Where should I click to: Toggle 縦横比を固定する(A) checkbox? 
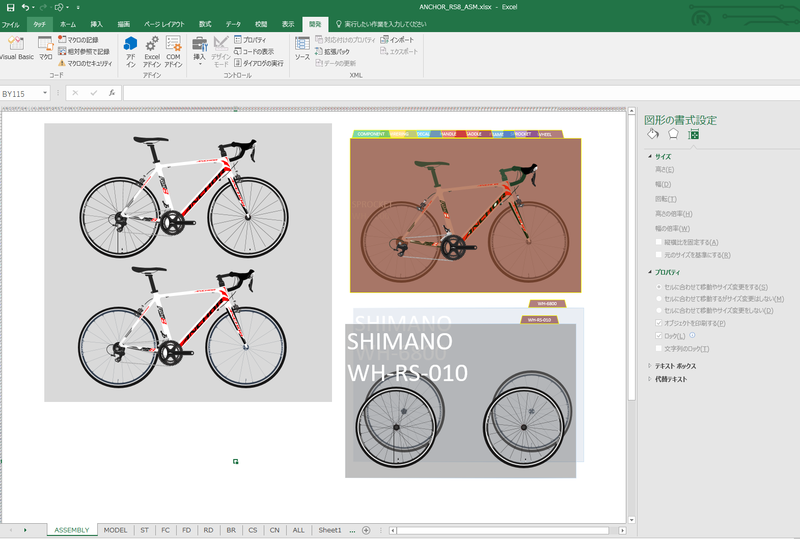pos(659,242)
